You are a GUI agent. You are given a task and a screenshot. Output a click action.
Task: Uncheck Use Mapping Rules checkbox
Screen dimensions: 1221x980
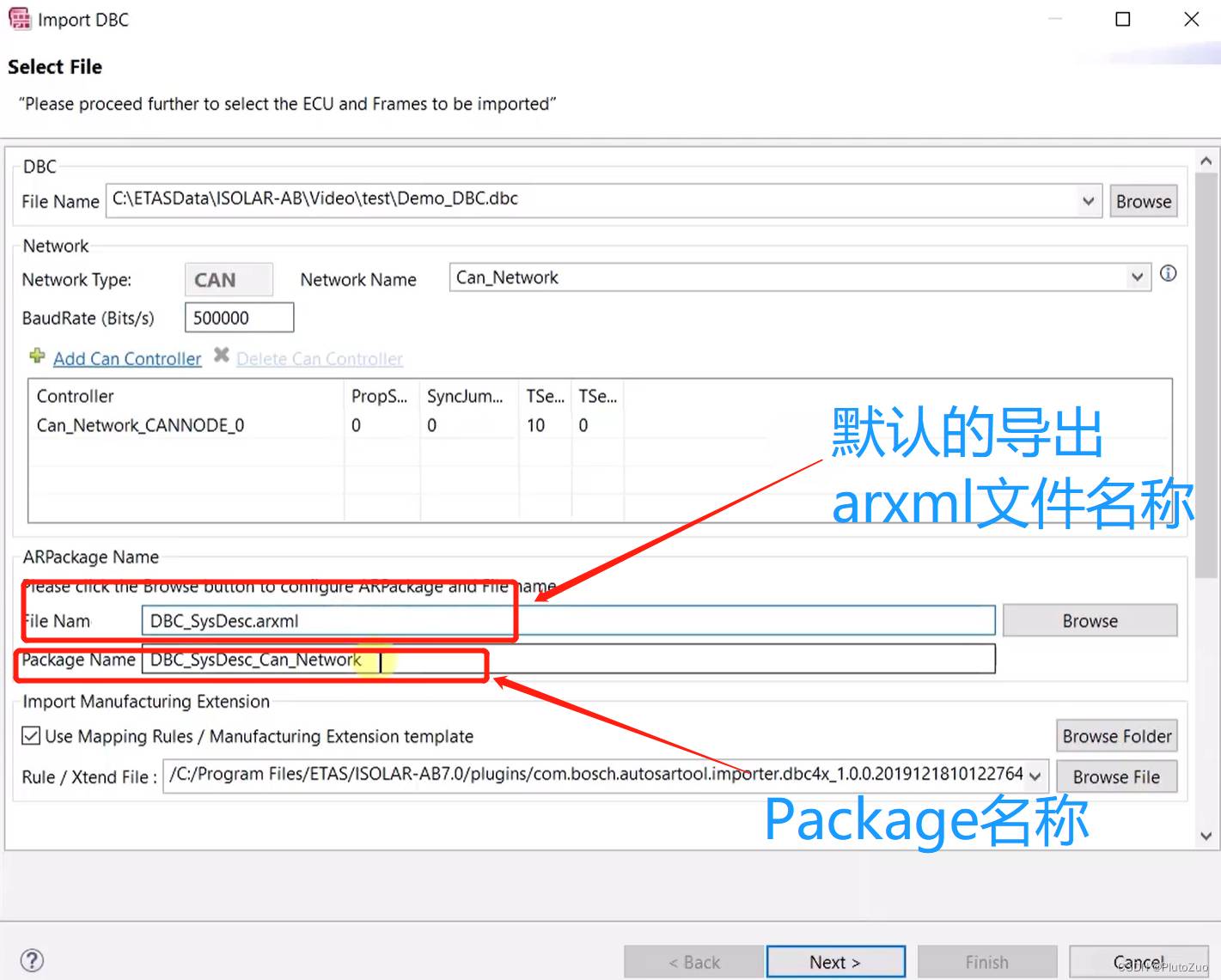pyautogui.click(x=31, y=736)
